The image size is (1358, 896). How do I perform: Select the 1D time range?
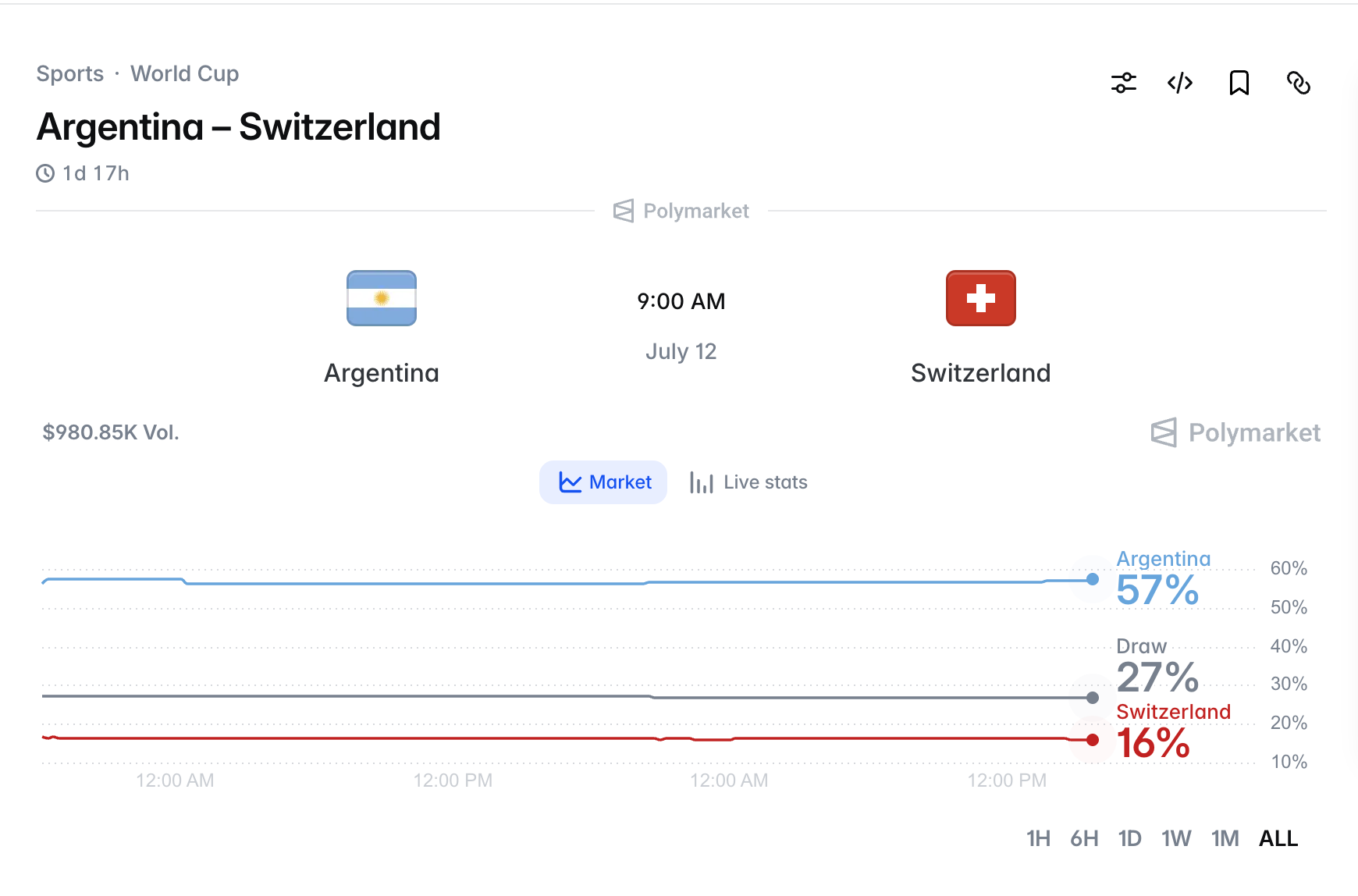1129,838
